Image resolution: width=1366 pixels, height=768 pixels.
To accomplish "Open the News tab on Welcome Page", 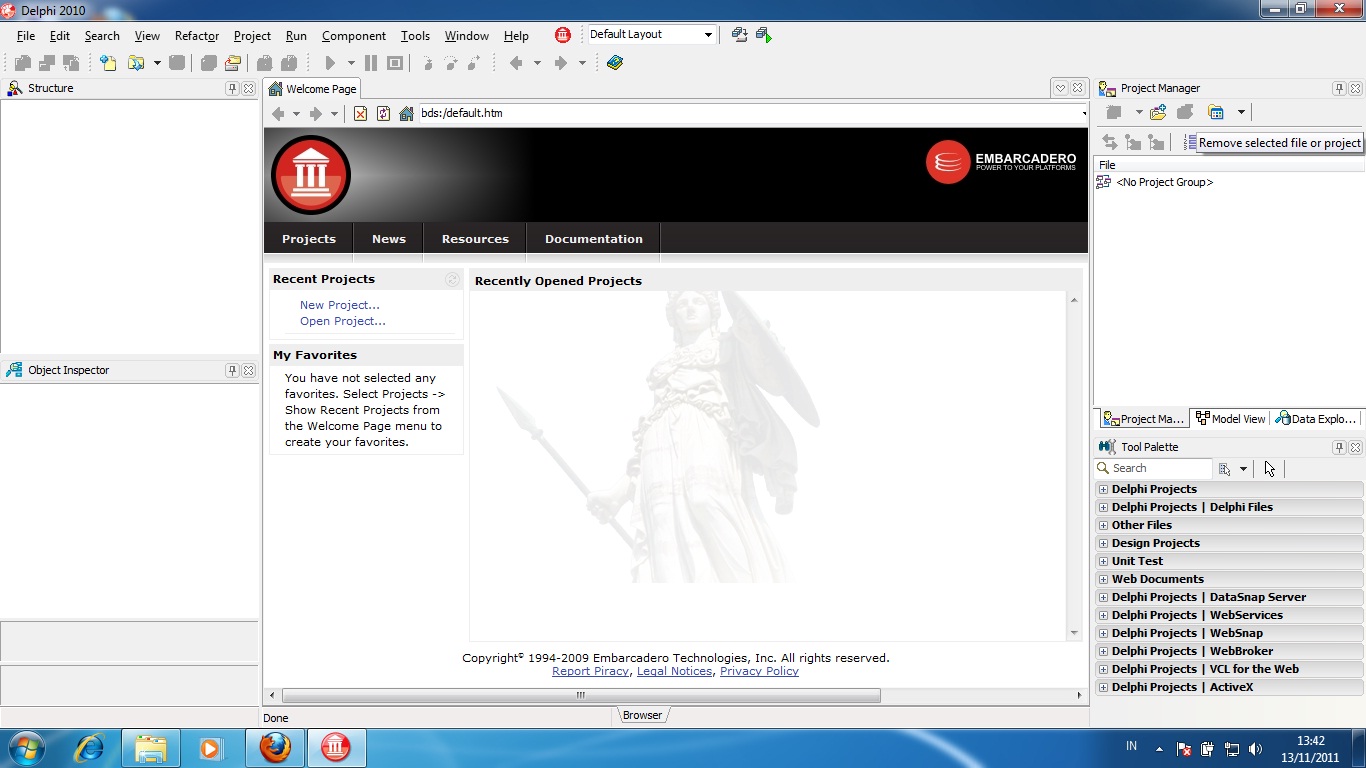I will click(x=389, y=239).
